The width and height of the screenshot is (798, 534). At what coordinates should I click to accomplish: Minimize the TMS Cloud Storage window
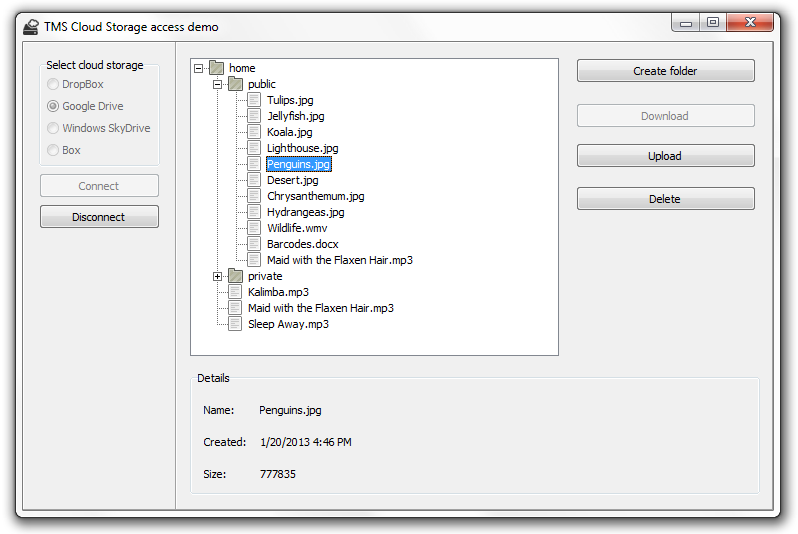click(x=686, y=22)
